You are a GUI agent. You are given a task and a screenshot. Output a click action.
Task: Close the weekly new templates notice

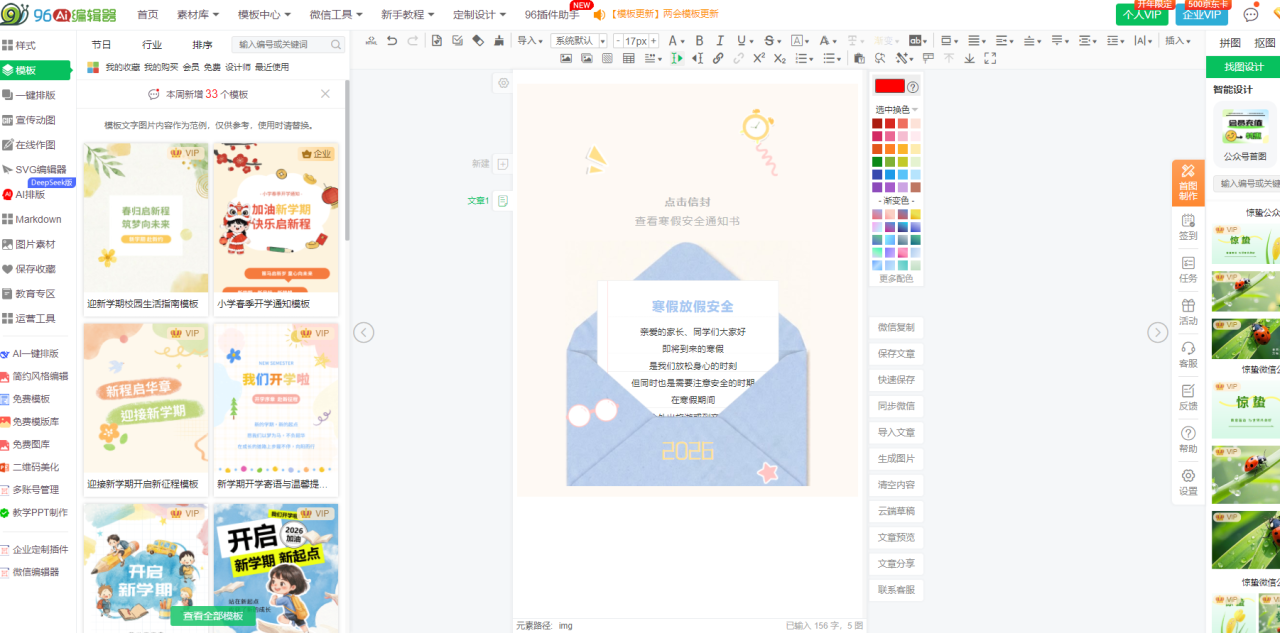pyautogui.click(x=325, y=94)
